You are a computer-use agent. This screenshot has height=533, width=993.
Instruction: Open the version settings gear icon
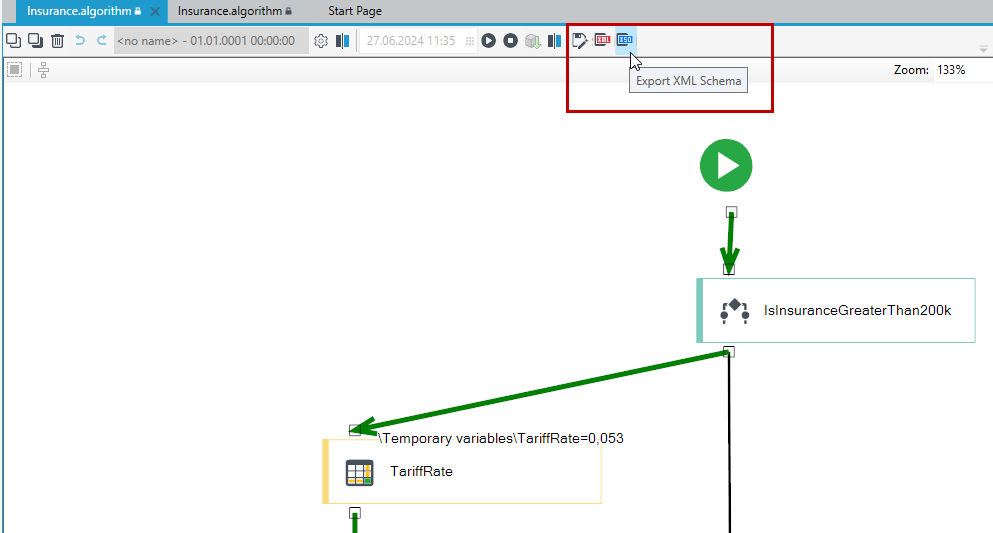pos(321,41)
